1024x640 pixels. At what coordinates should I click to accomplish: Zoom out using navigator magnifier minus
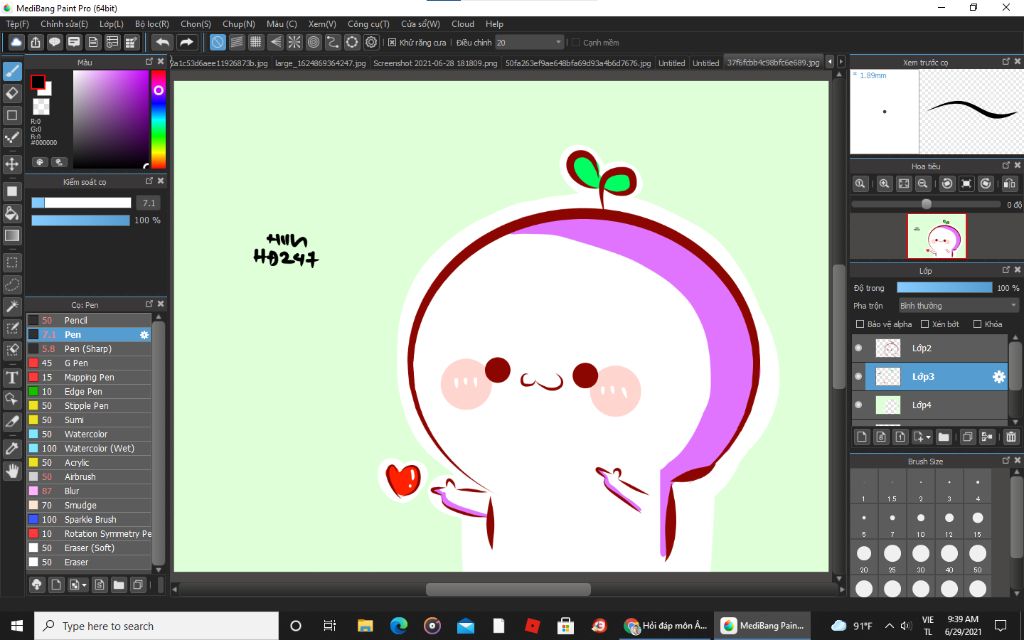(922, 184)
